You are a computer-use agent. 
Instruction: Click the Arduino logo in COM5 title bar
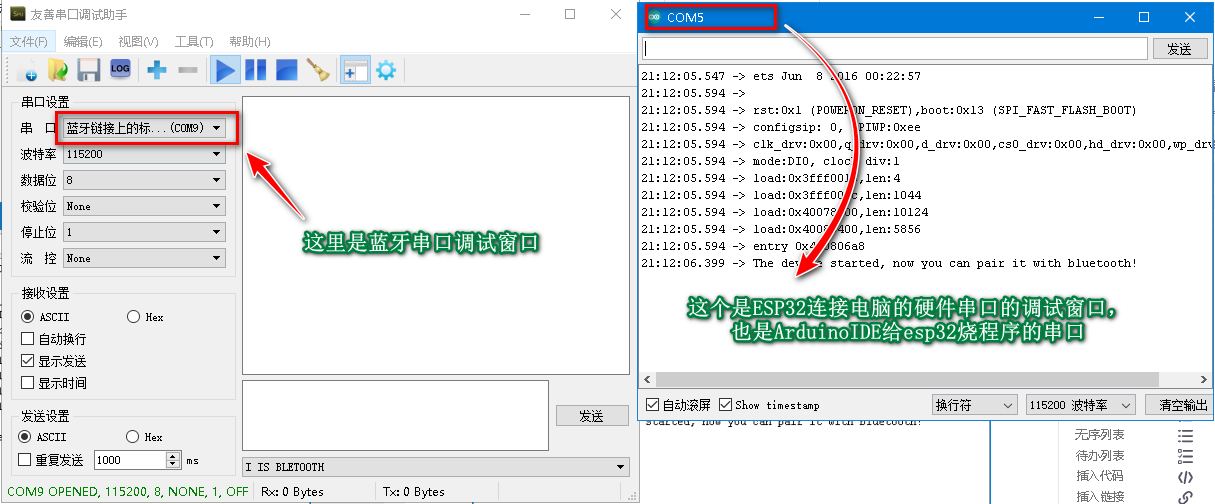654,17
